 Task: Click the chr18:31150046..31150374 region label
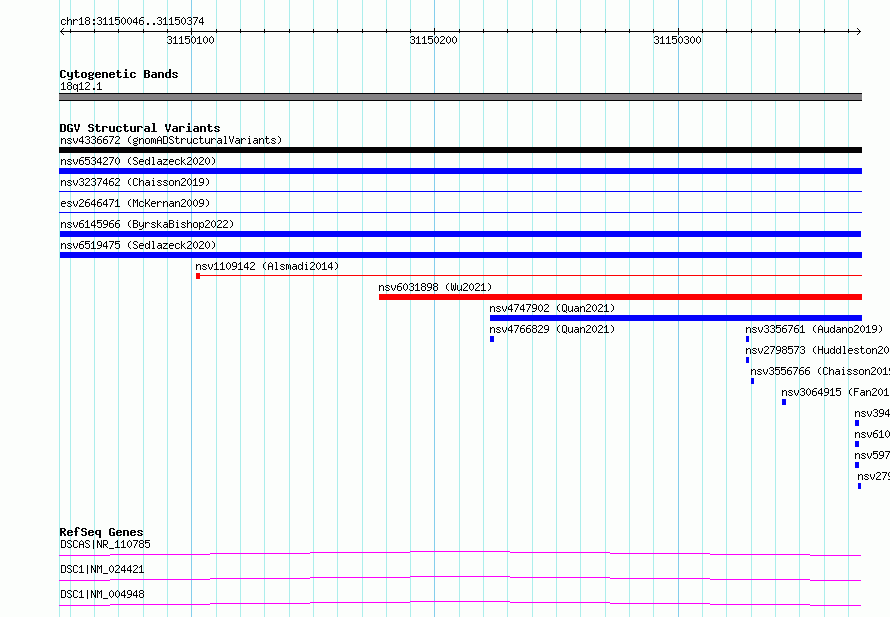coord(132,21)
